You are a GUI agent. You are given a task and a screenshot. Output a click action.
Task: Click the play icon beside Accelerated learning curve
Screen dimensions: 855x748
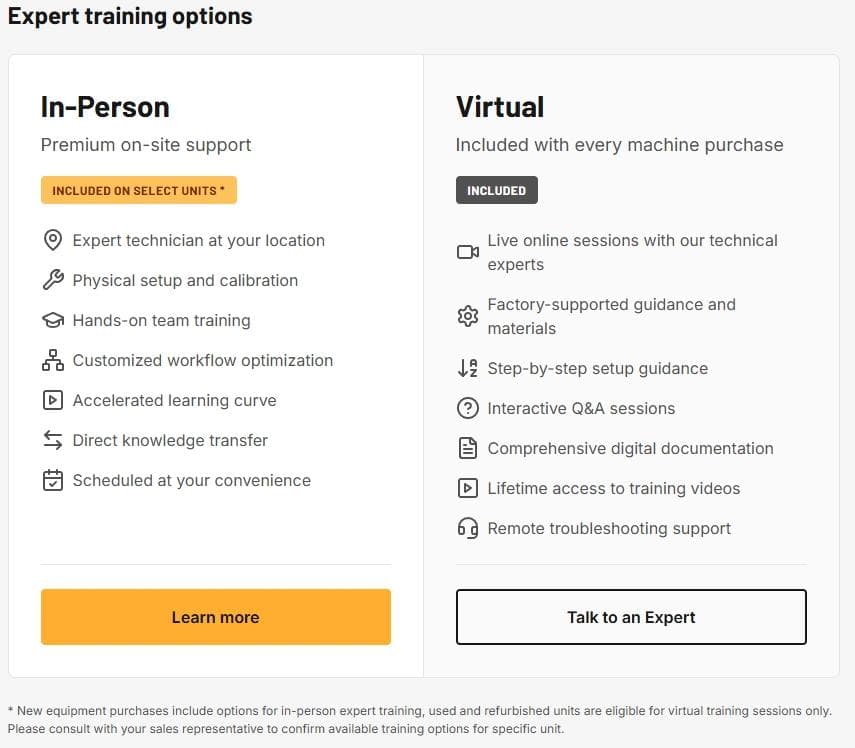click(x=52, y=401)
